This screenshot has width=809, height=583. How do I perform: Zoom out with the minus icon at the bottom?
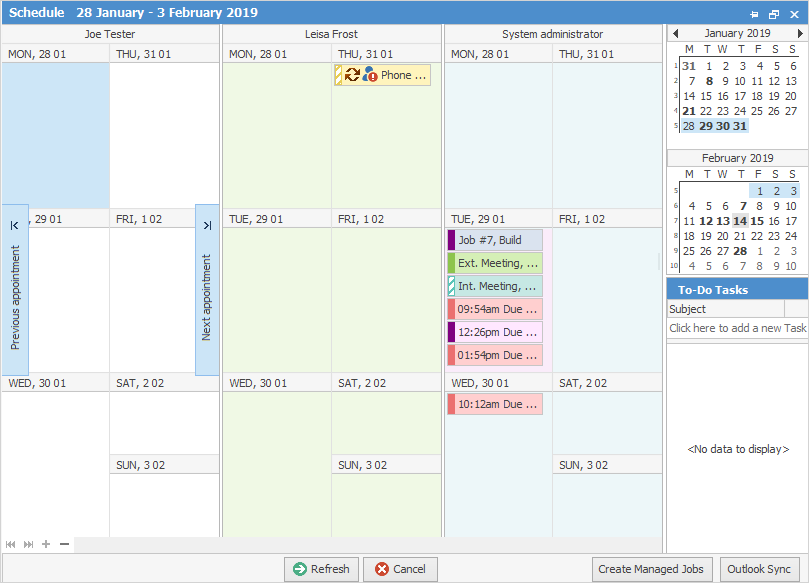63,544
